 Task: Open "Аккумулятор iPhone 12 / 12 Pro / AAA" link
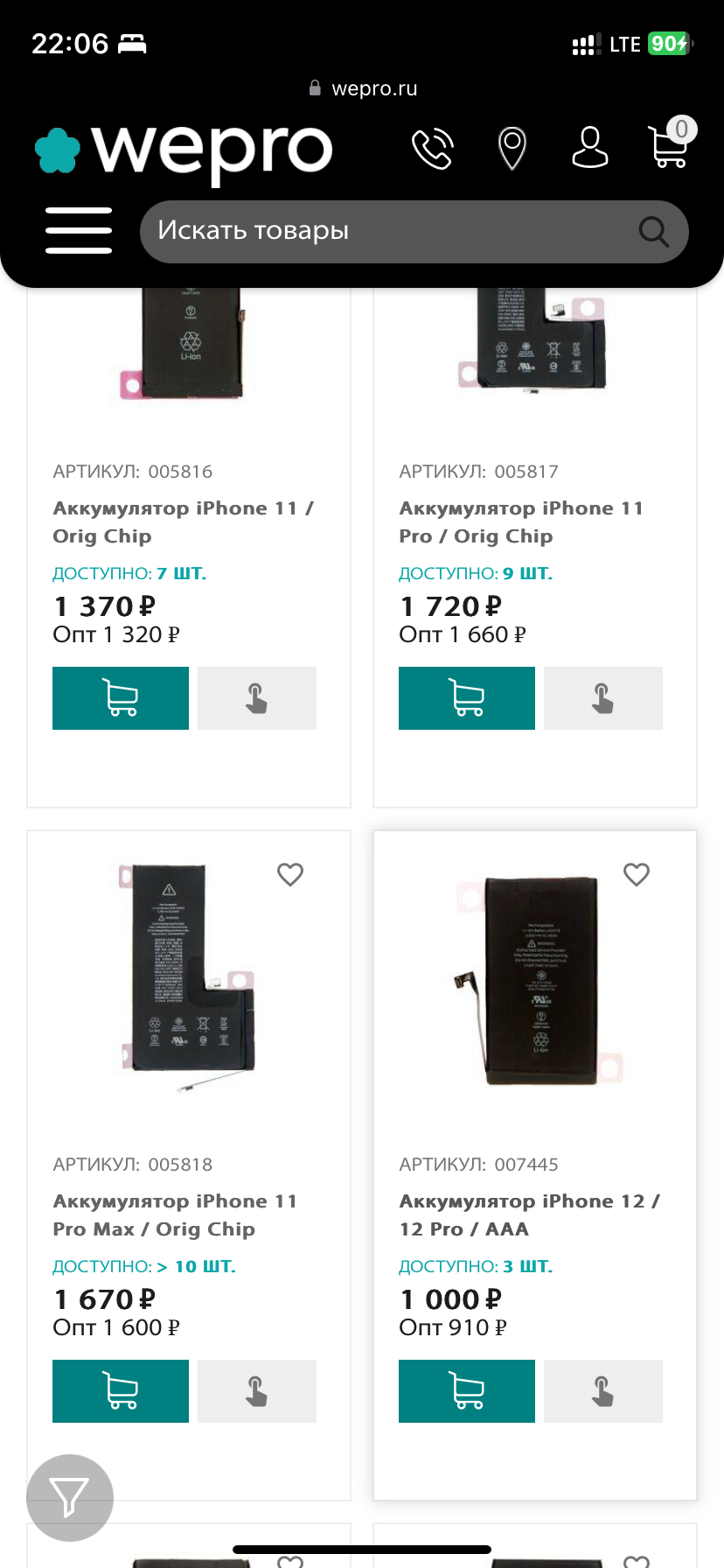(529, 1214)
